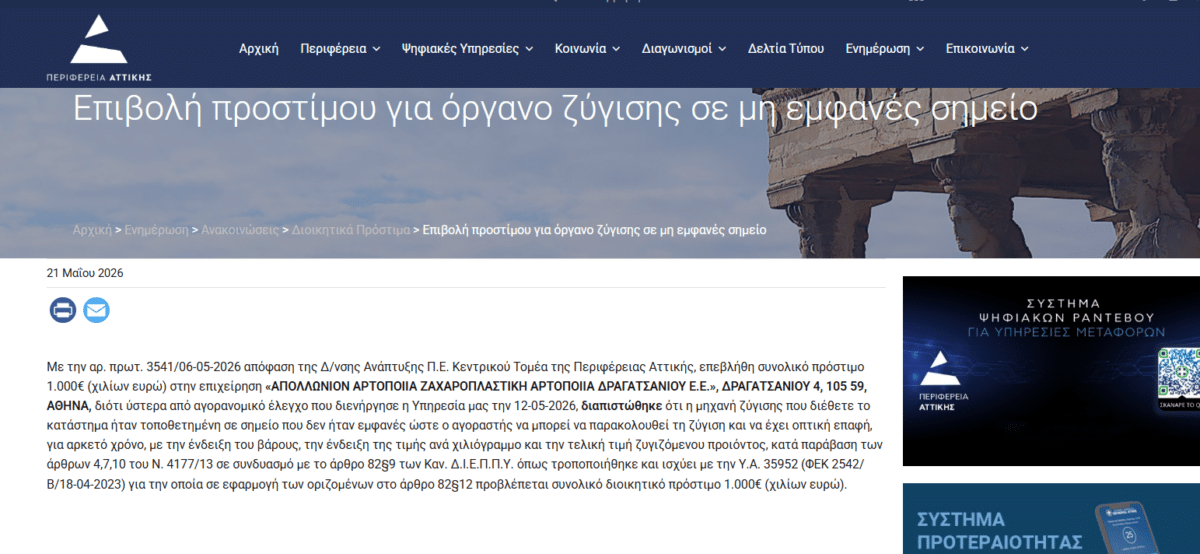
Task: Expand the Διαγωνισμοί dropdown menu
Action: click(684, 48)
